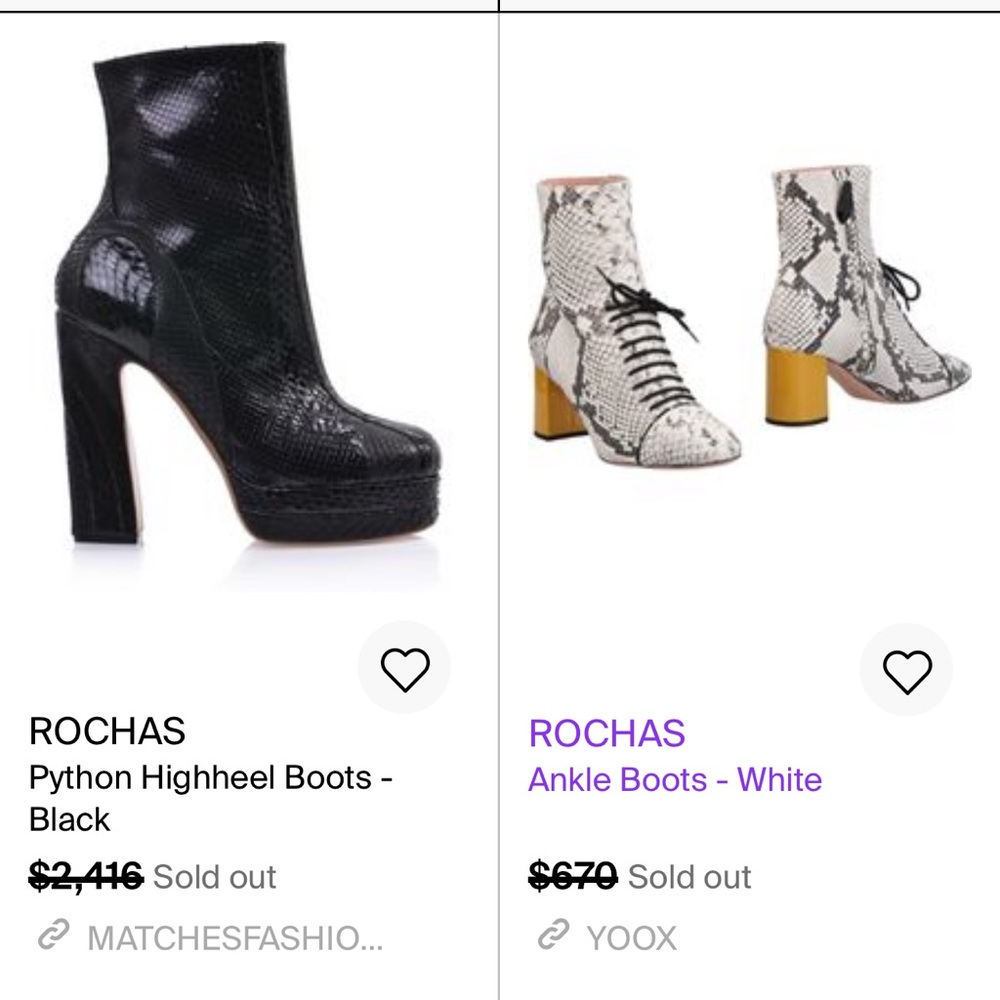The width and height of the screenshot is (1000, 1000).
Task: Click the crossed-out $2,416 price
Action: tap(86, 877)
